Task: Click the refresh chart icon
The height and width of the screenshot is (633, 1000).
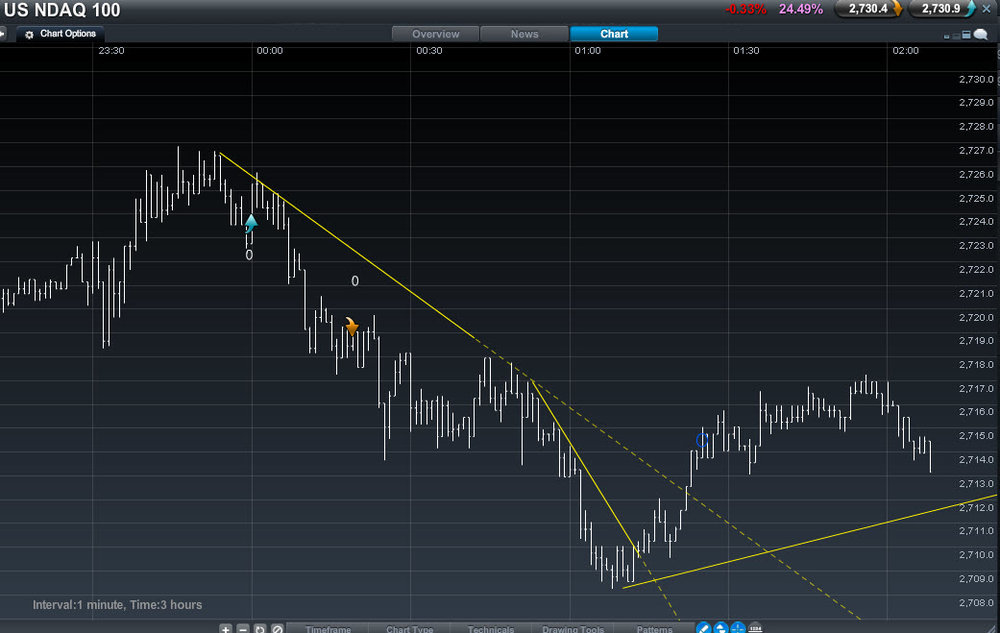Action: (x=260, y=629)
